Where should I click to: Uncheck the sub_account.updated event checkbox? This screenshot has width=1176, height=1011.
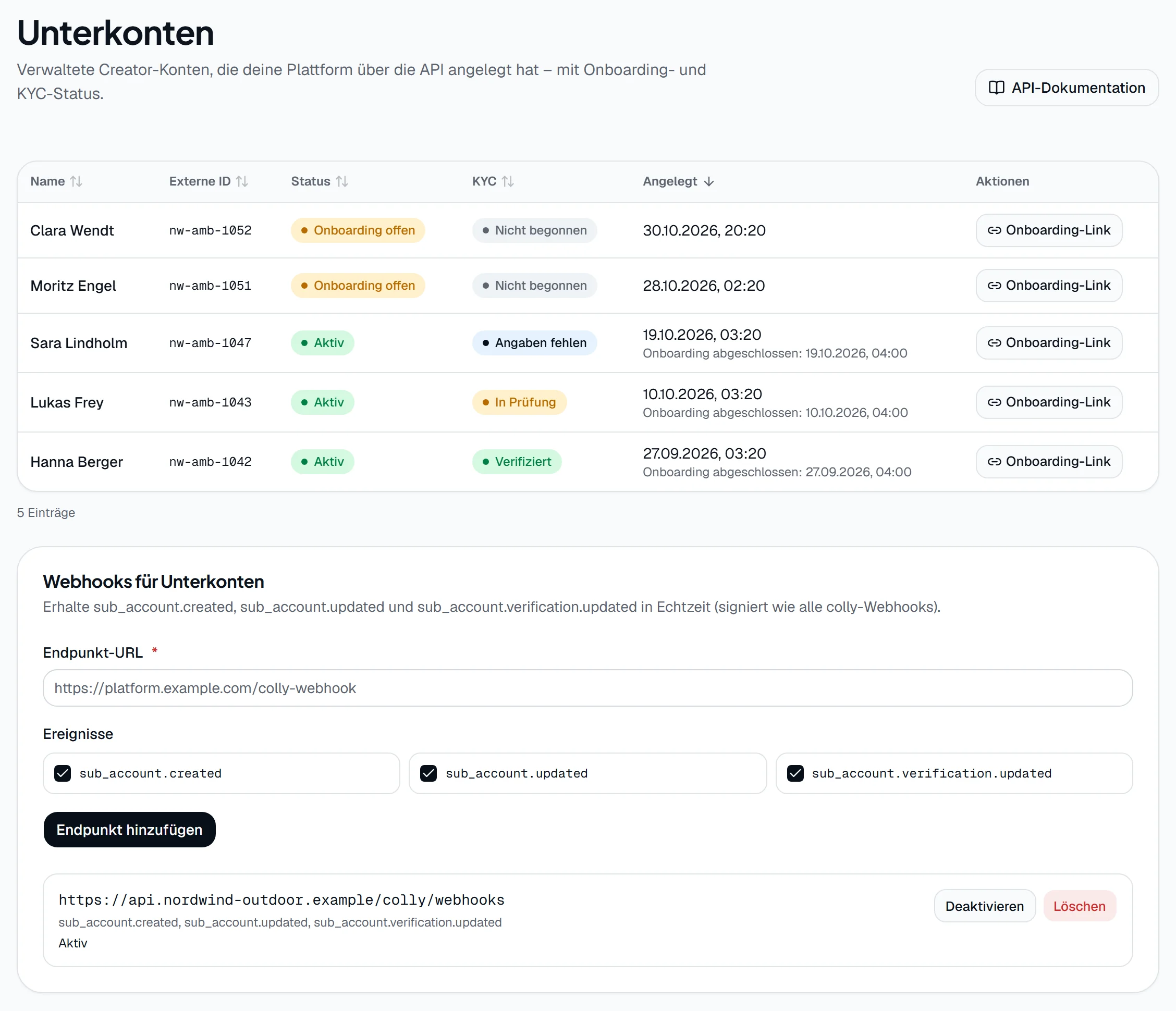[x=428, y=773]
